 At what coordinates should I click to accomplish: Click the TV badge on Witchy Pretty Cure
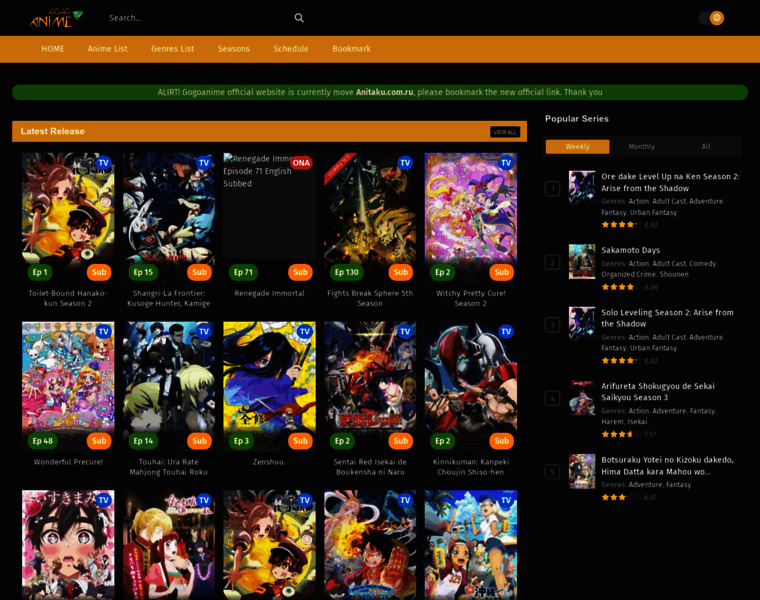(x=505, y=163)
